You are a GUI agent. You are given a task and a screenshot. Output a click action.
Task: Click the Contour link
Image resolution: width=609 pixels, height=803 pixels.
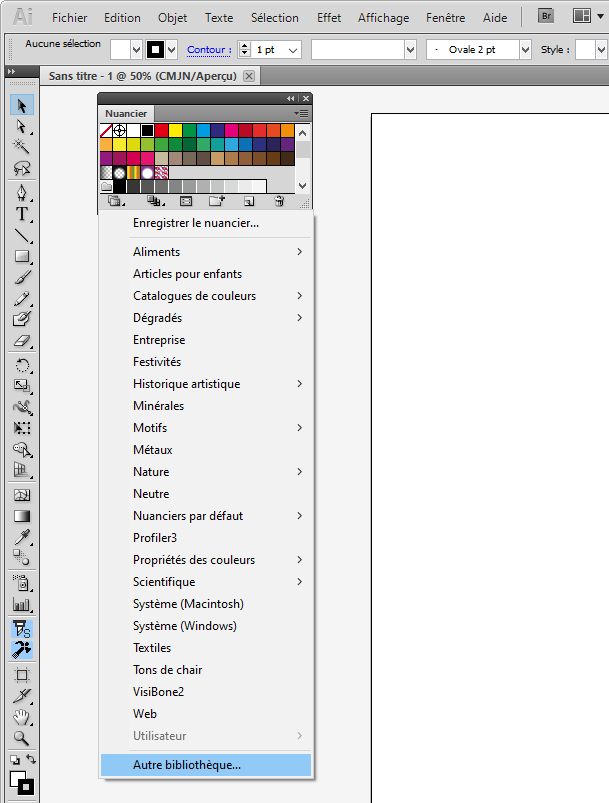tap(209, 50)
